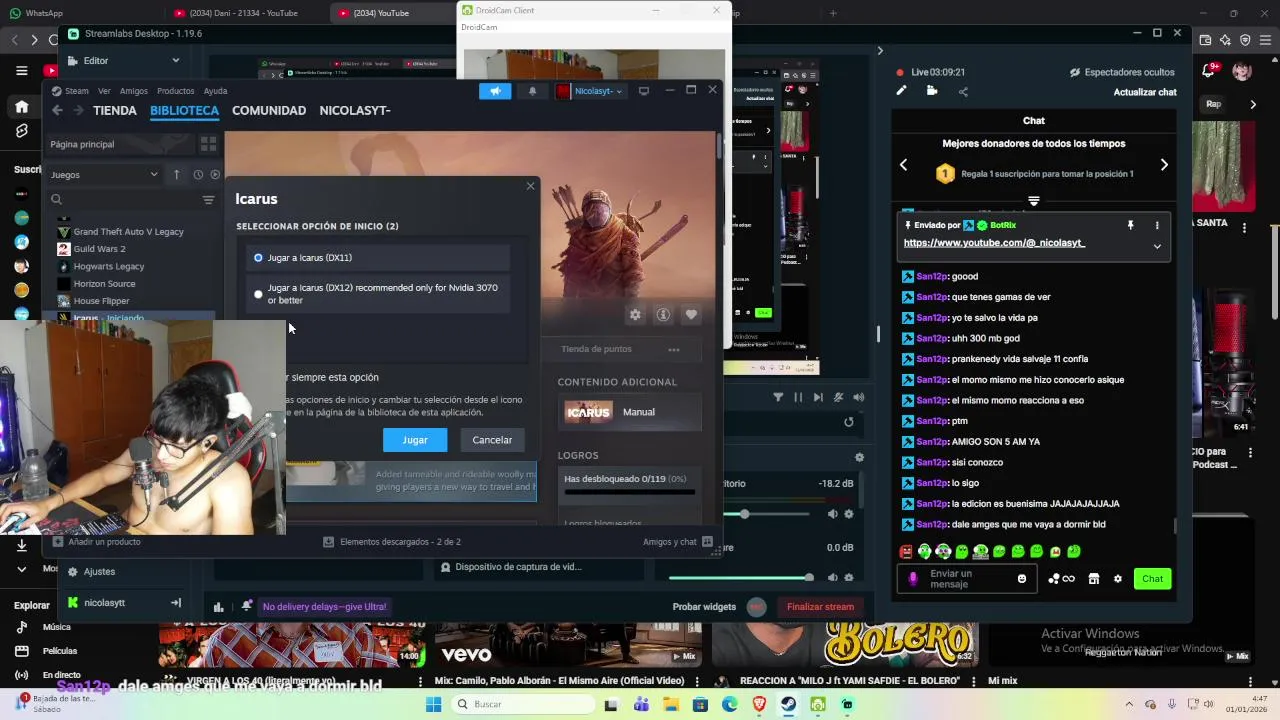Open settings gear for -18.2 dB source

tap(849, 514)
